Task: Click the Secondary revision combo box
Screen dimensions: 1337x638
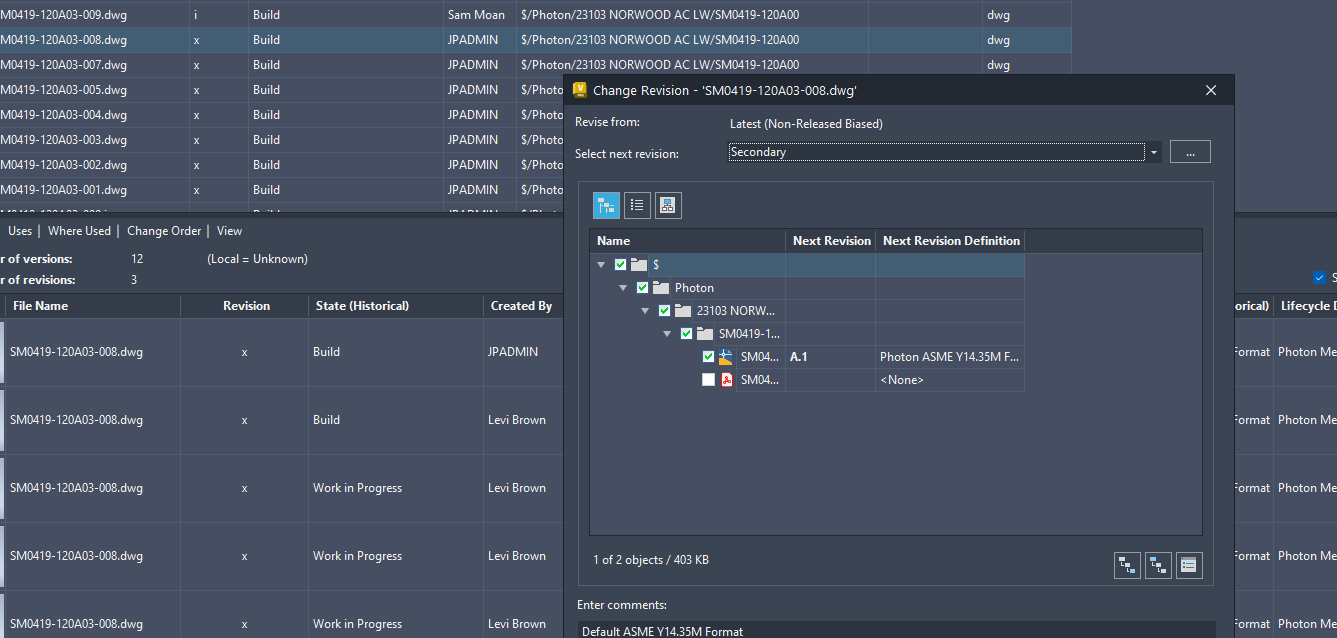Action: 936,152
